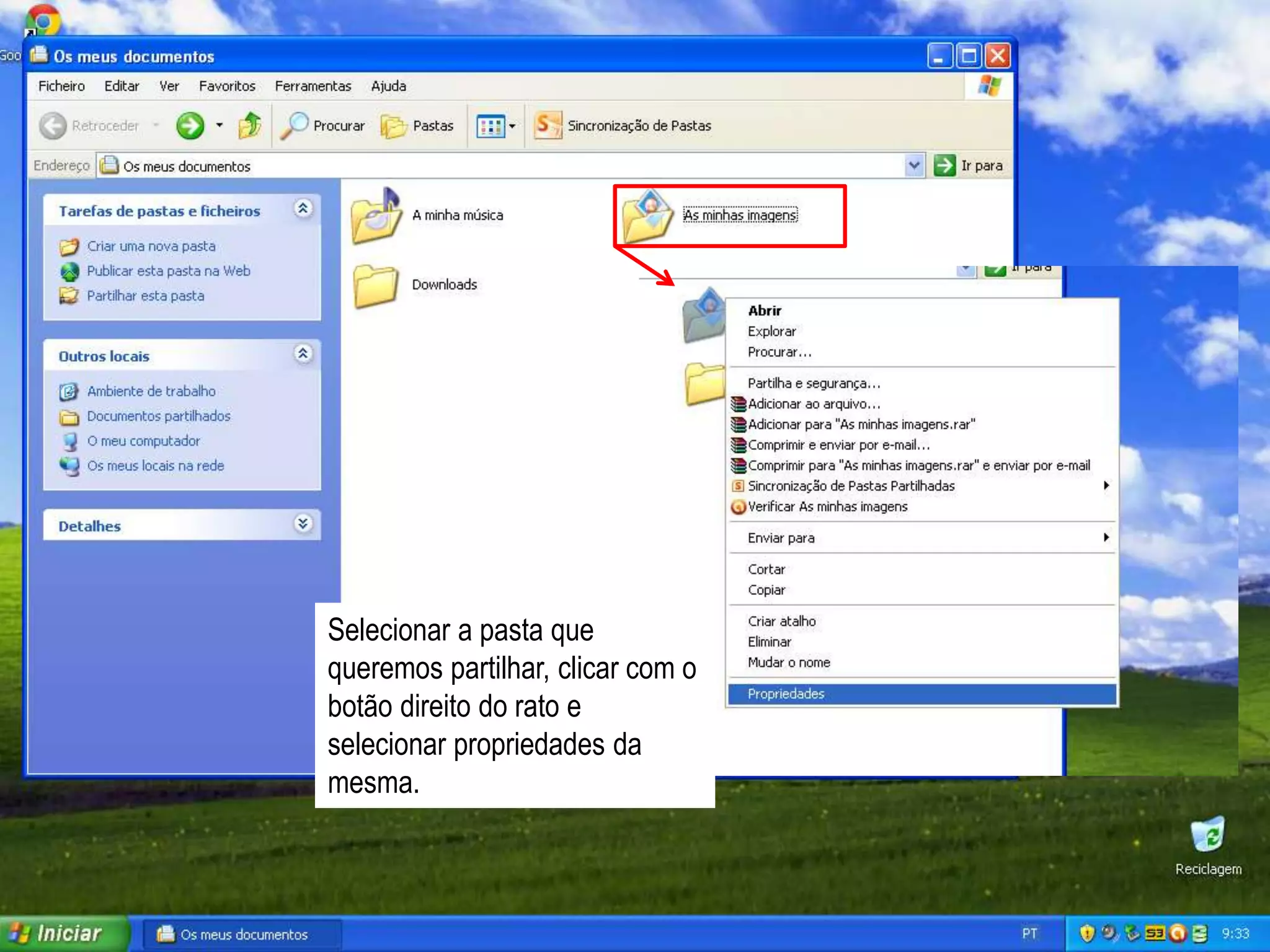Open the views dropdown arrow
The image size is (1270, 952).
tap(512, 126)
